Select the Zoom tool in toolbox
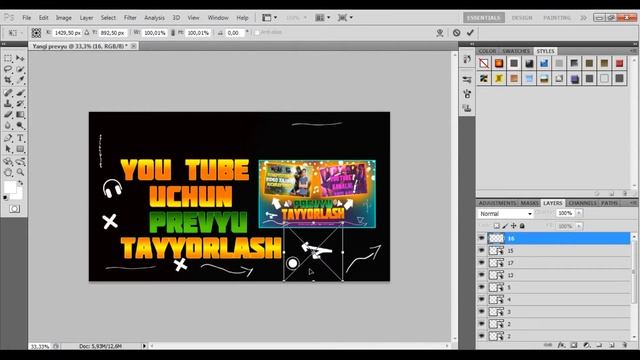 pyautogui.click(x=20, y=172)
